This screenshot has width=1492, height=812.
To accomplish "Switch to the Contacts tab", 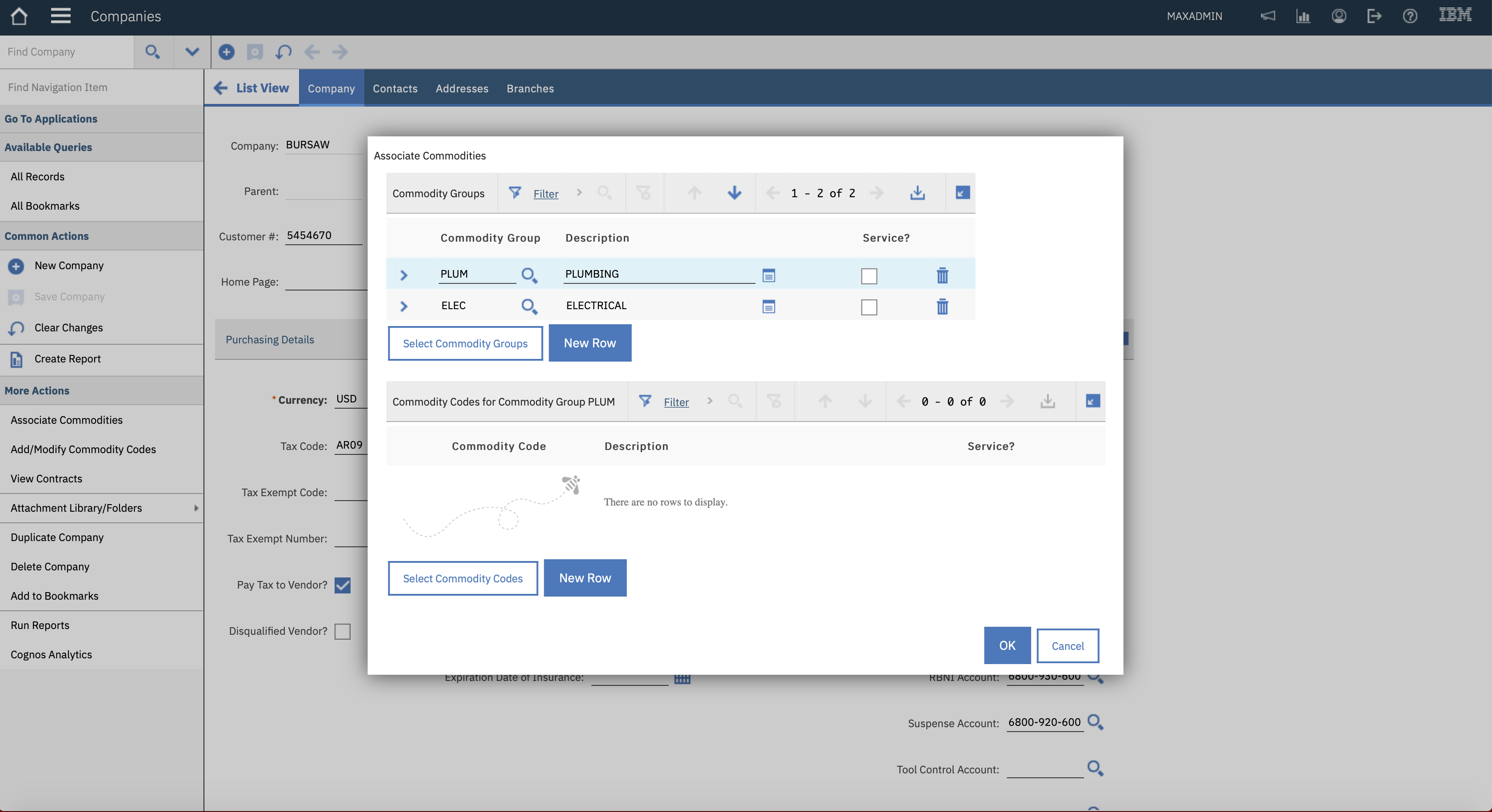I will click(395, 88).
